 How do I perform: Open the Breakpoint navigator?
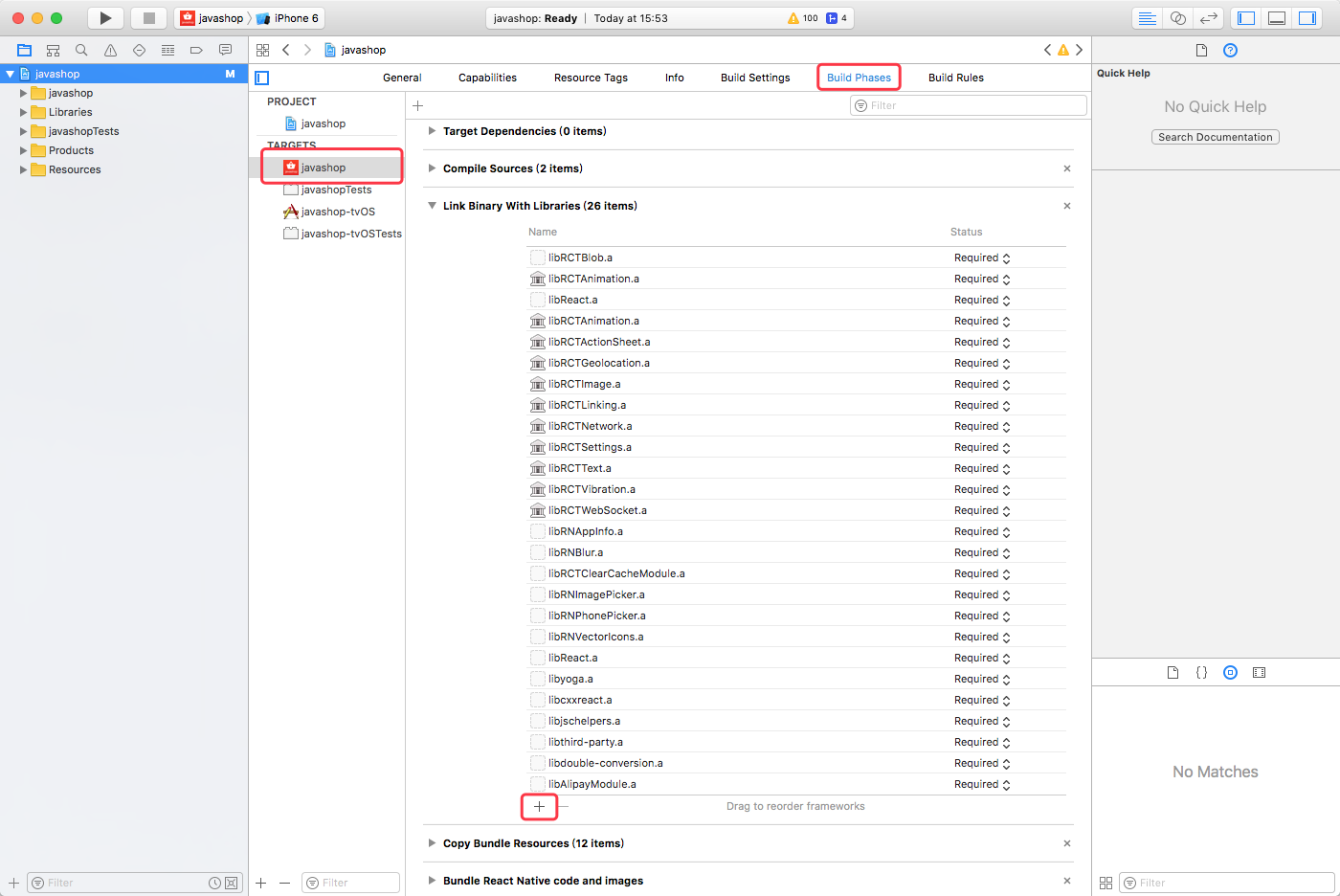tap(196, 50)
